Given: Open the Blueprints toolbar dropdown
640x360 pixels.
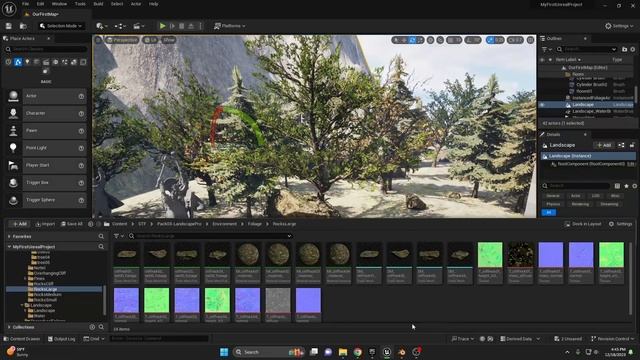Looking at the screenshot, I should tap(120, 26).
